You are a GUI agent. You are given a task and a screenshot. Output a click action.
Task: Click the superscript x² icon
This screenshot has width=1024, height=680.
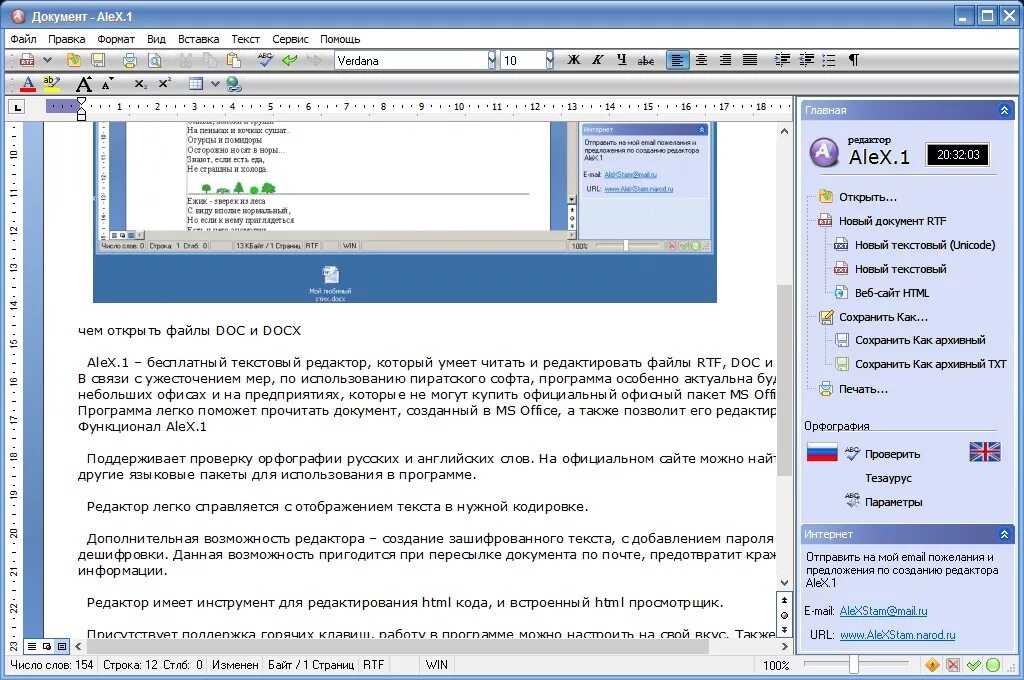[x=165, y=83]
